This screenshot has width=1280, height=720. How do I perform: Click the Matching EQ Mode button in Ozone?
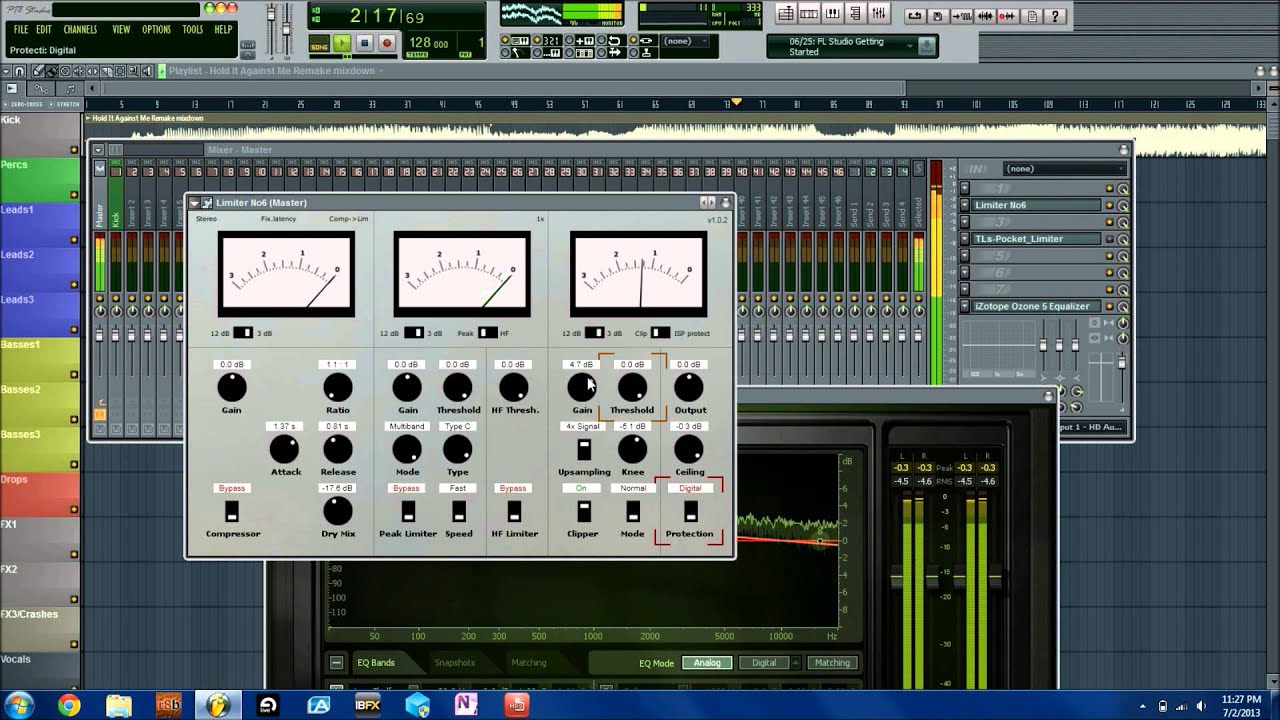pyautogui.click(x=832, y=663)
